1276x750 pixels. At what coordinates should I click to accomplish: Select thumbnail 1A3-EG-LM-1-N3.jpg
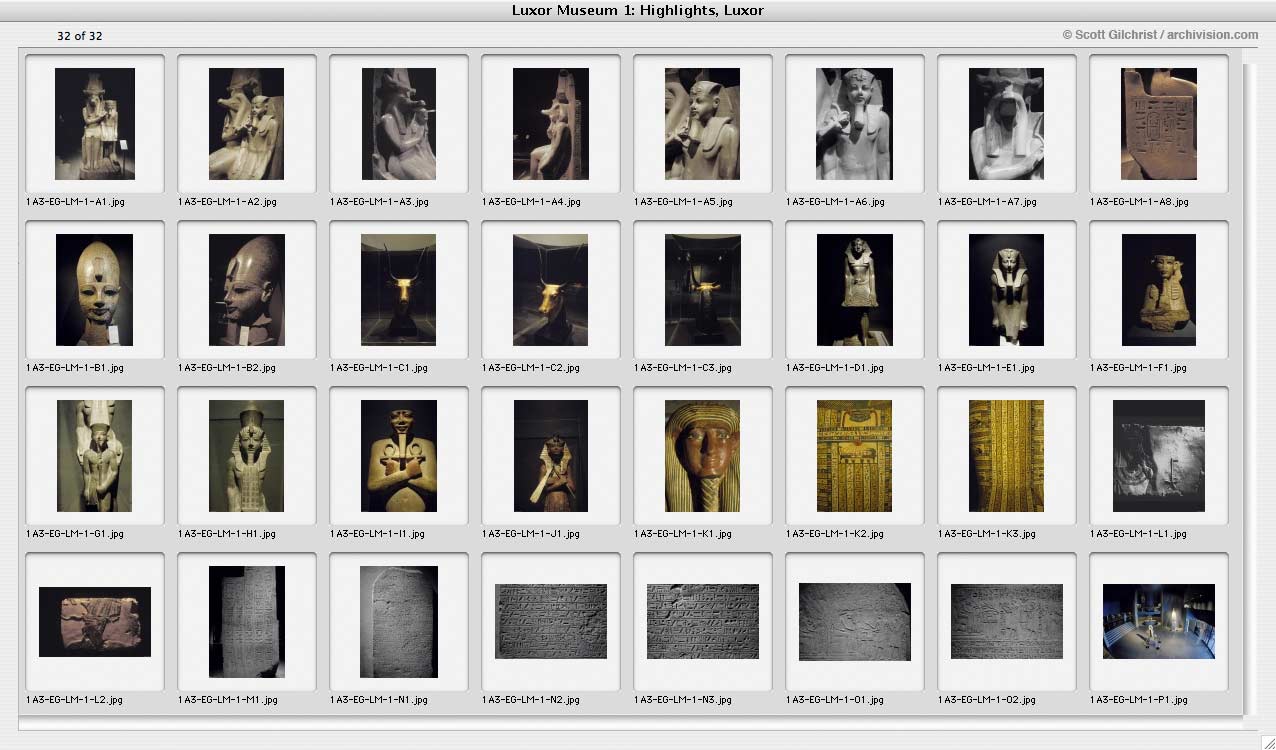[703, 621]
